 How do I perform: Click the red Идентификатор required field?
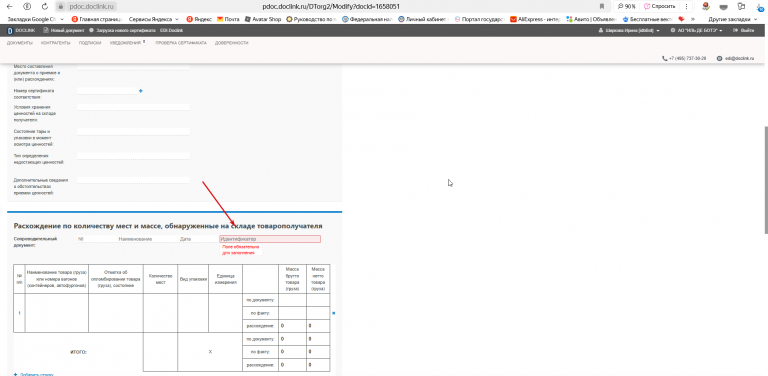pos(270,239)
